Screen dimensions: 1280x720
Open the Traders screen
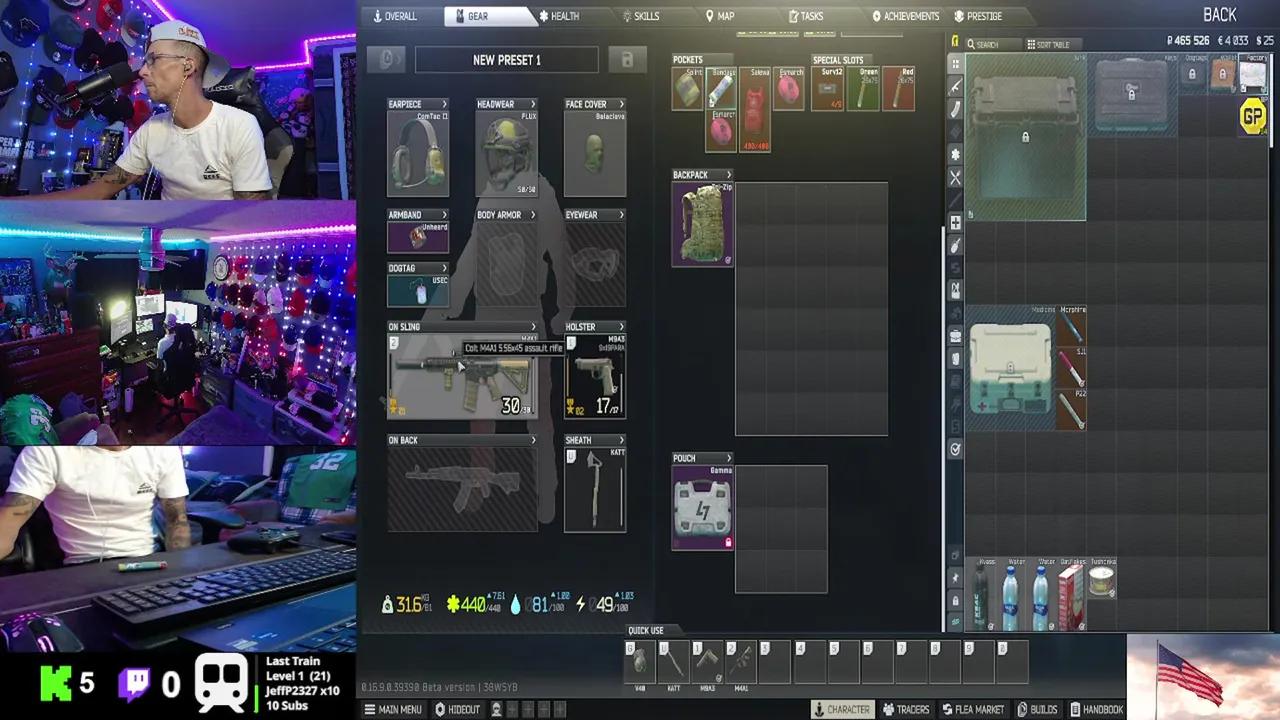(906, 709)
